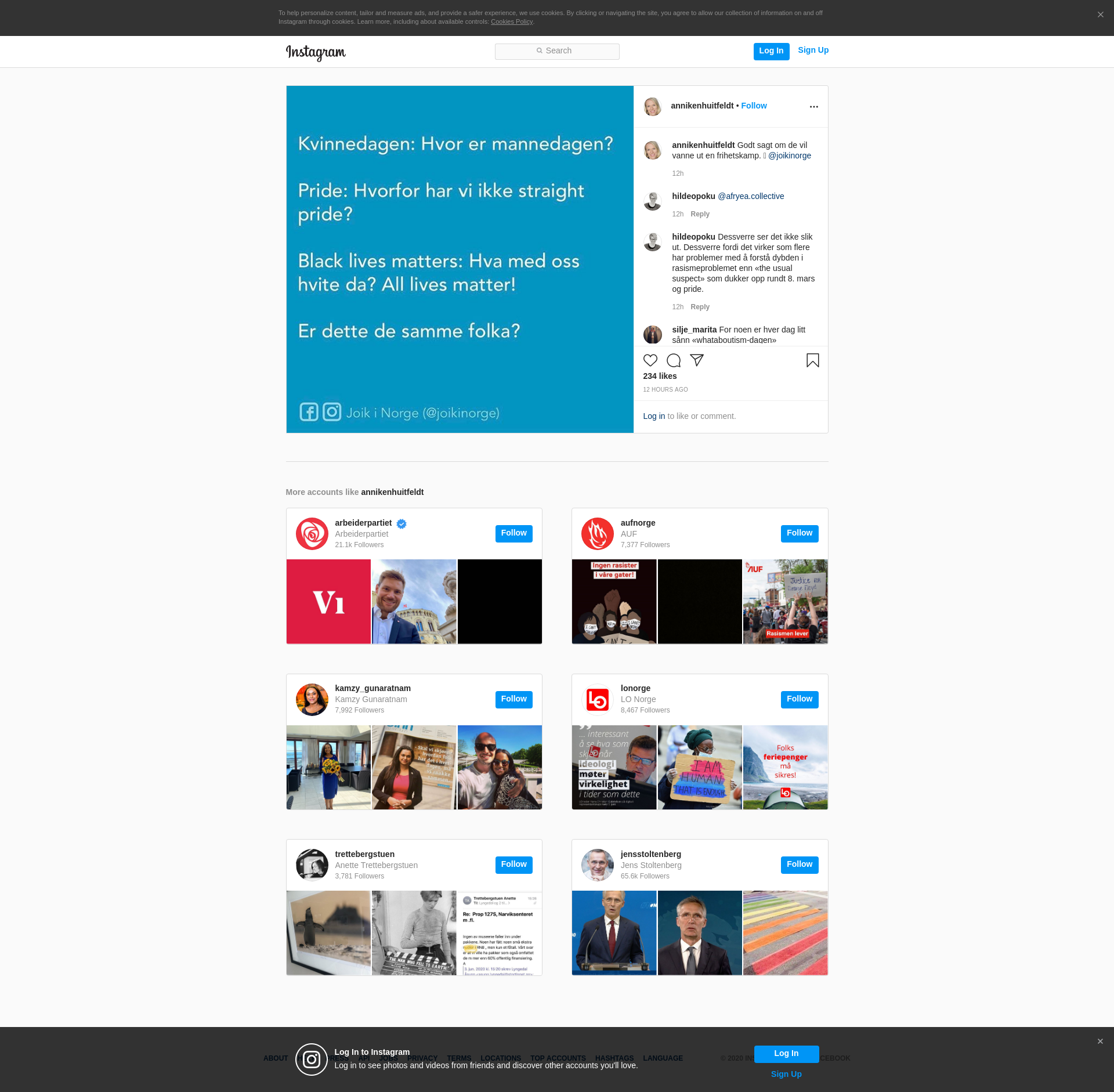The width and height of the screenshot is (1114, 1092).
Task: Open annikenhuitfeldt avatar in post header
Action: point(653,107)
